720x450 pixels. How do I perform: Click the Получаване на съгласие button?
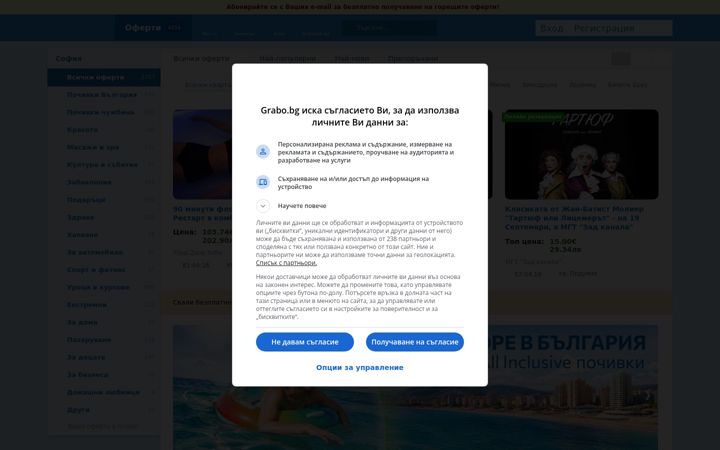click(x=415, y=342)
